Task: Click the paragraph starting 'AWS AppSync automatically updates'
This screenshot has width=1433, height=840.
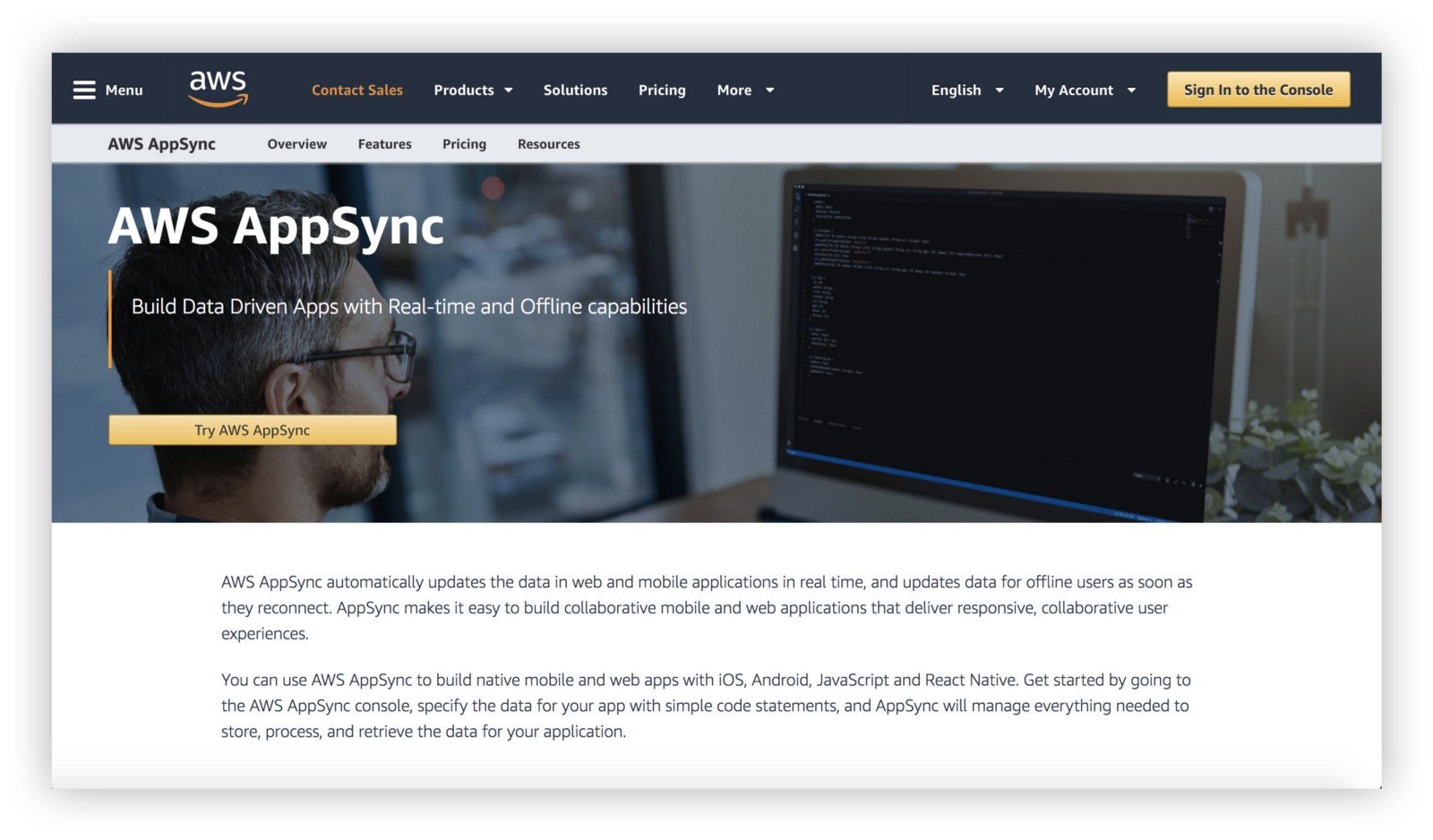Action: click(707, 607)
